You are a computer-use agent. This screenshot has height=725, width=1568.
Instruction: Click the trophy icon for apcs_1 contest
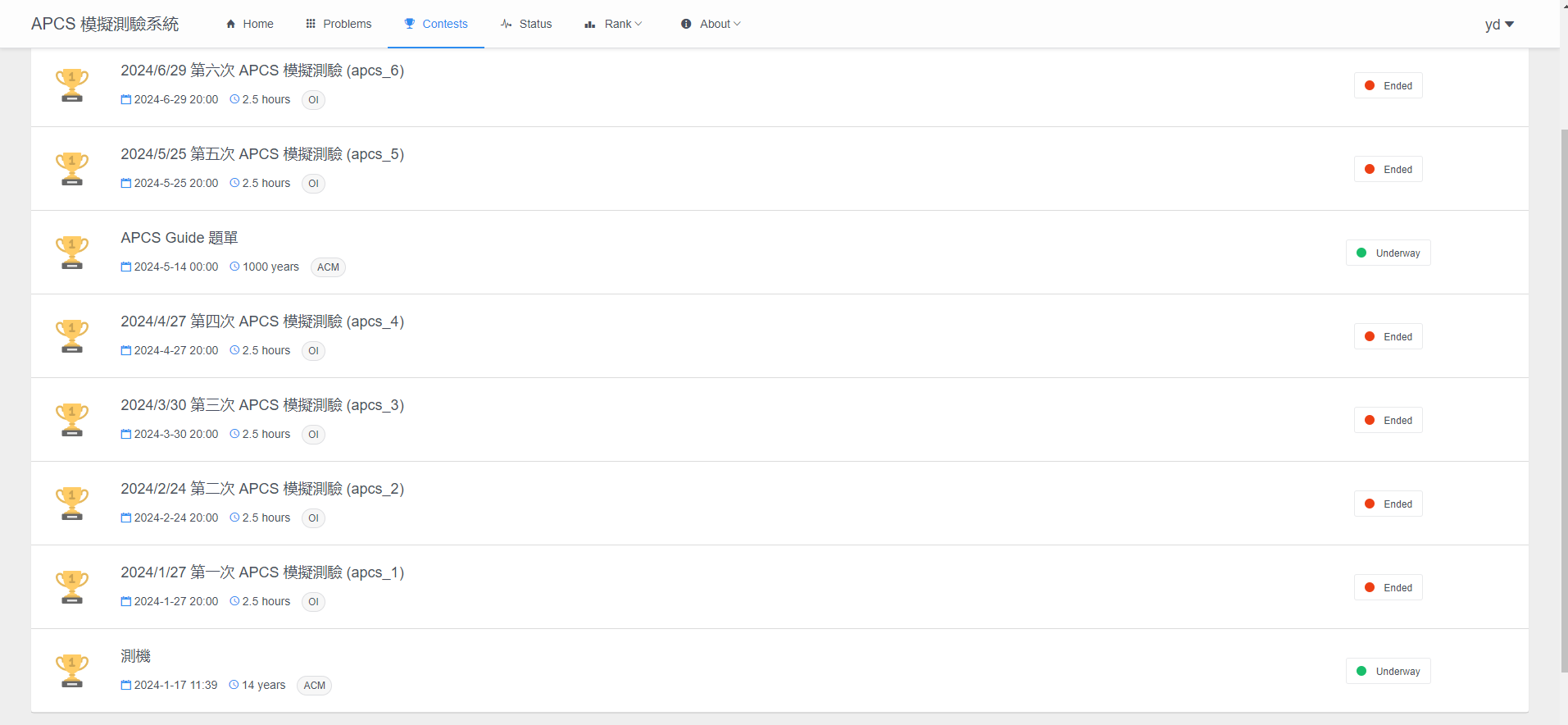[72, 587]
